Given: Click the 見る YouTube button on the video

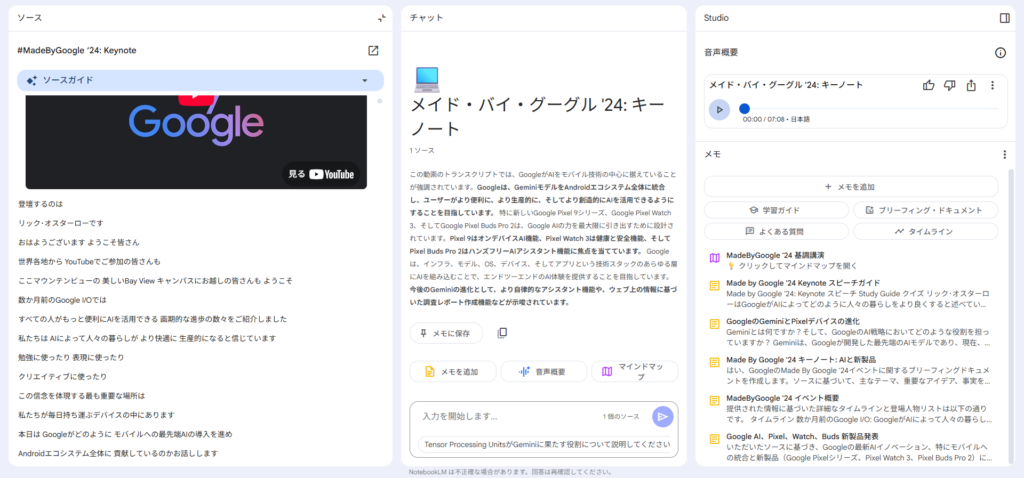Looking at the screenshot, I should [321, 174].
